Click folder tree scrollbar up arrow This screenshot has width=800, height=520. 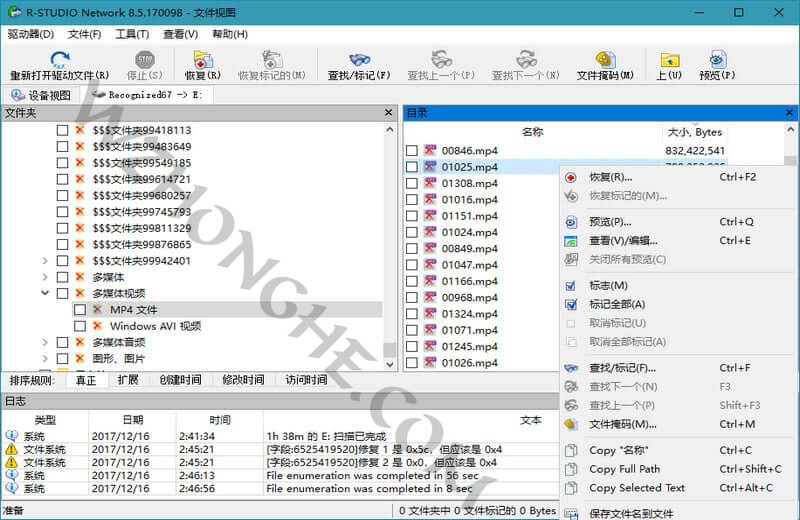click(390, 130)
